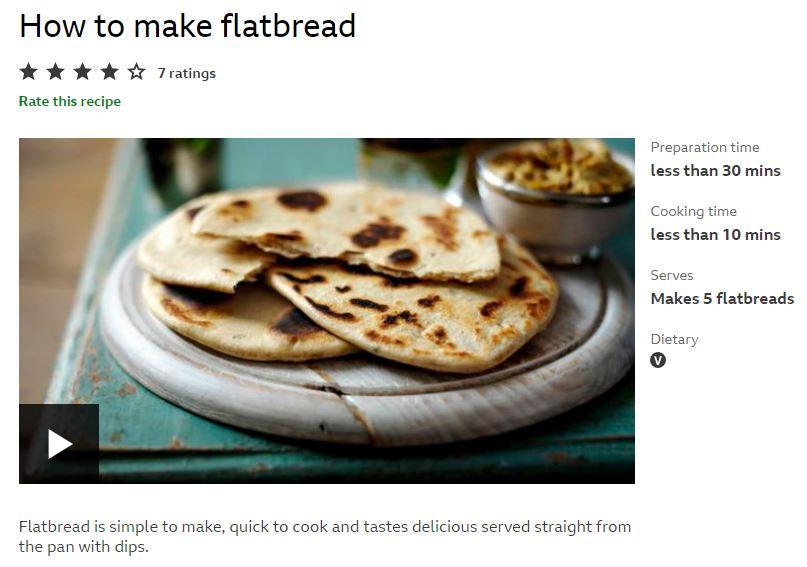The image size is (807, 567).
Task: Click less than 10 mins text
Action: 715,235
